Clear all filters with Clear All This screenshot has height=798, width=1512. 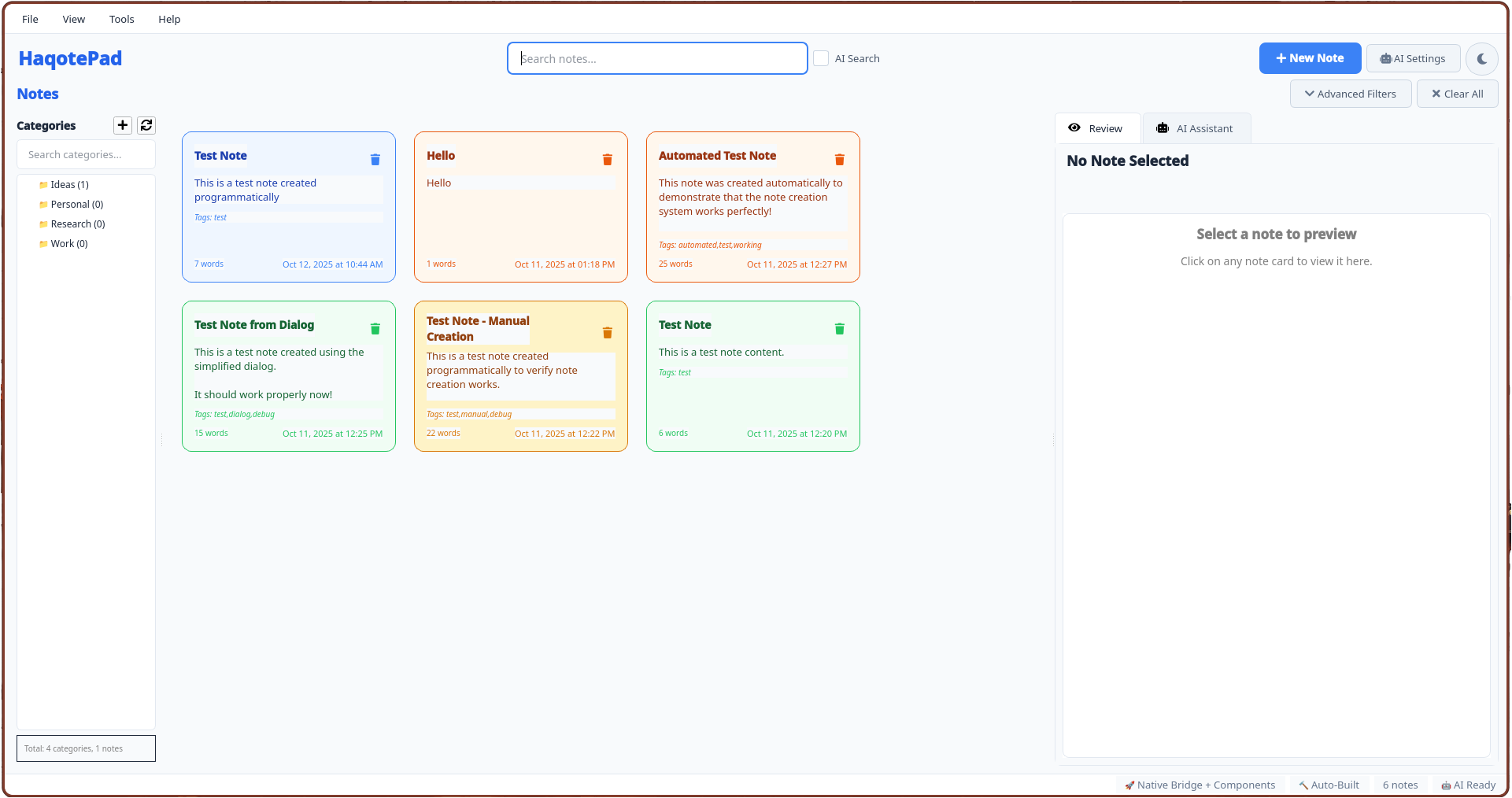(1457, 94)
